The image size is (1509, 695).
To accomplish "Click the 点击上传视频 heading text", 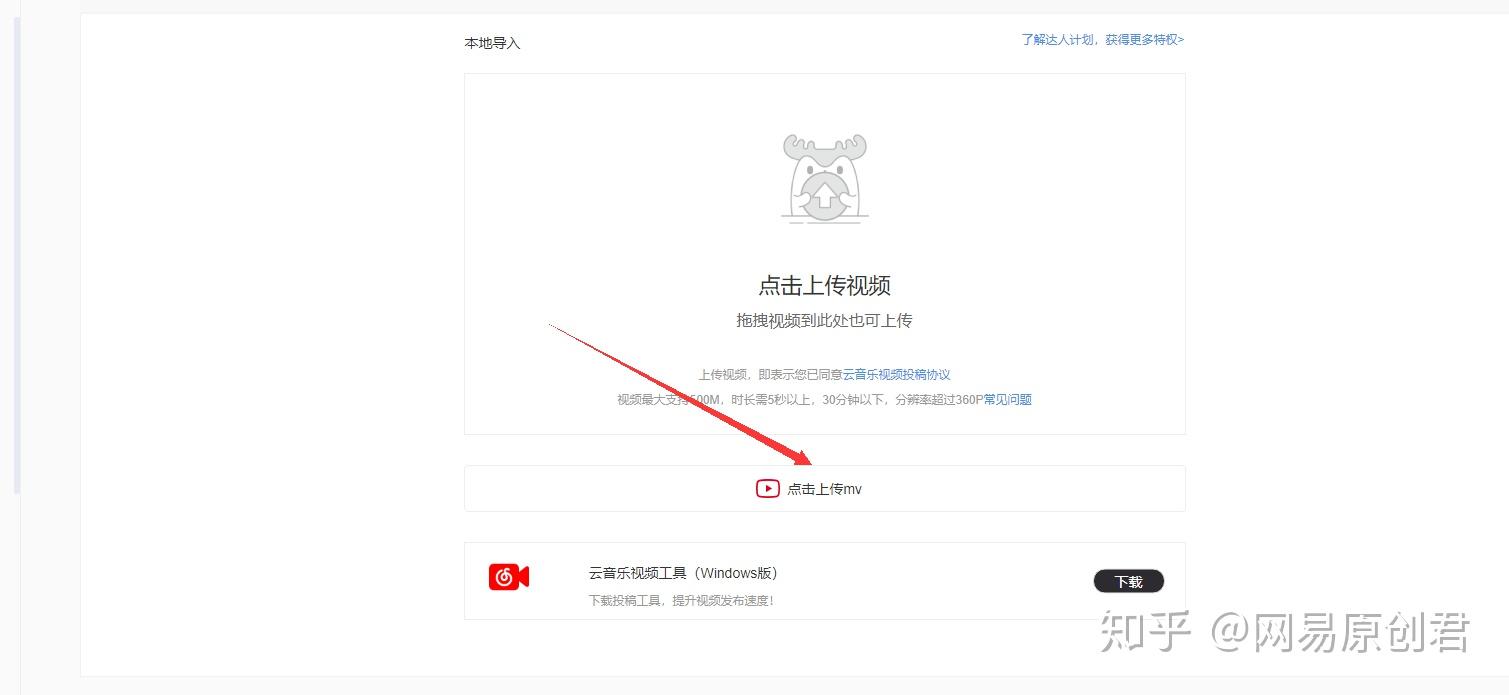I will 824,285.
